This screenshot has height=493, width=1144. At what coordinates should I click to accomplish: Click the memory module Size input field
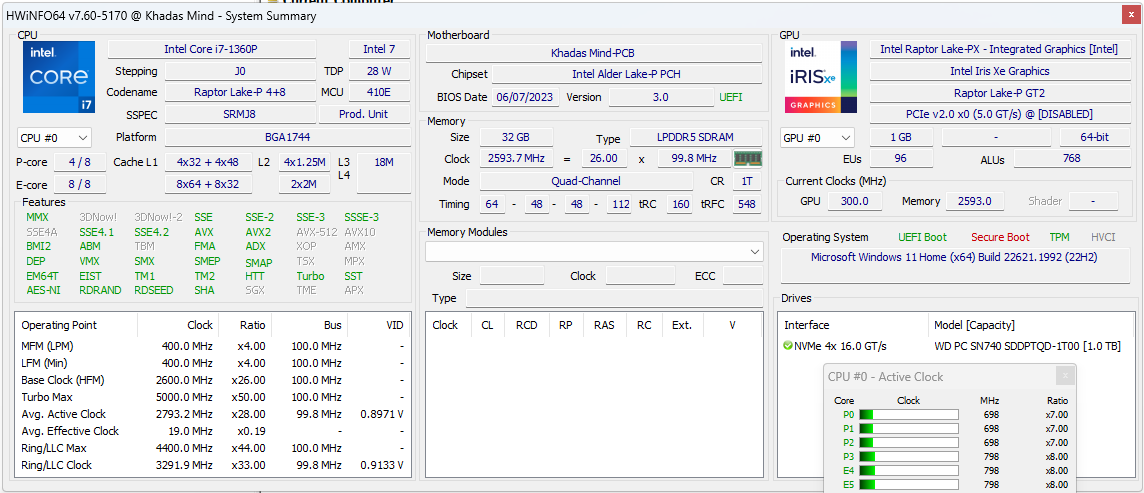pyautogui.click(x=512, y=276)
